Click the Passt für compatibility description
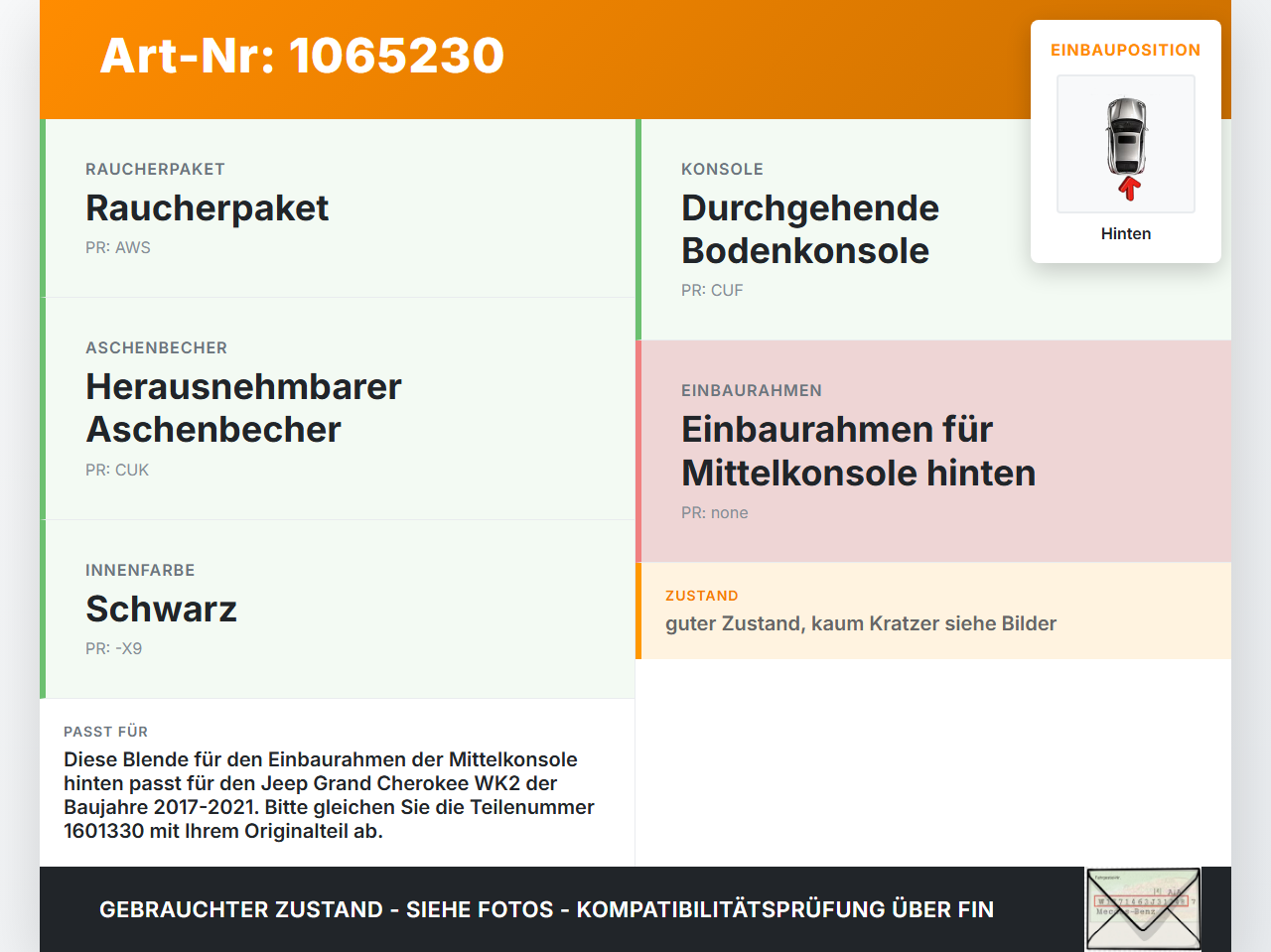This screenshot has height=952, width=1271. [330, 795]
